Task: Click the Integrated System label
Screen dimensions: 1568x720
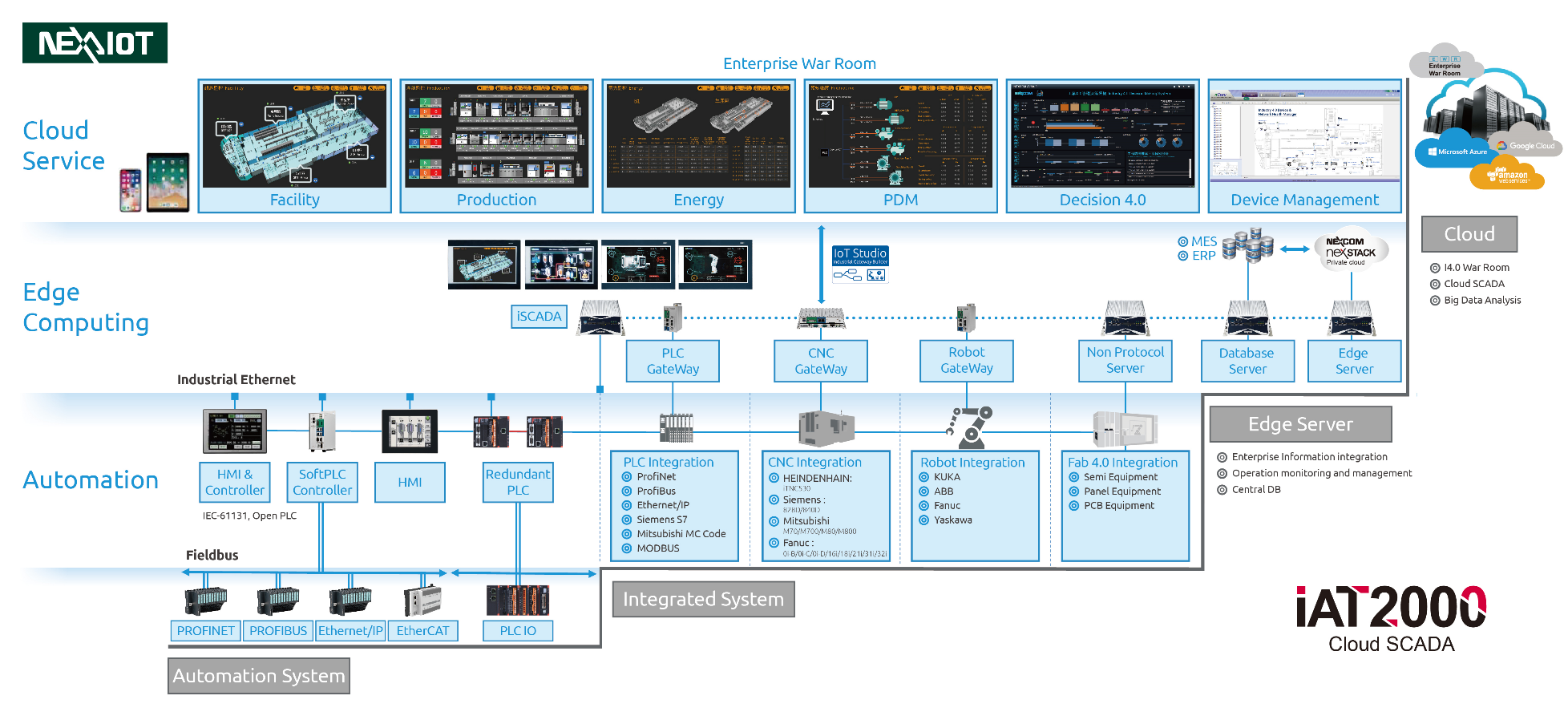Action: pyautogui.click(x=703, y=599)
